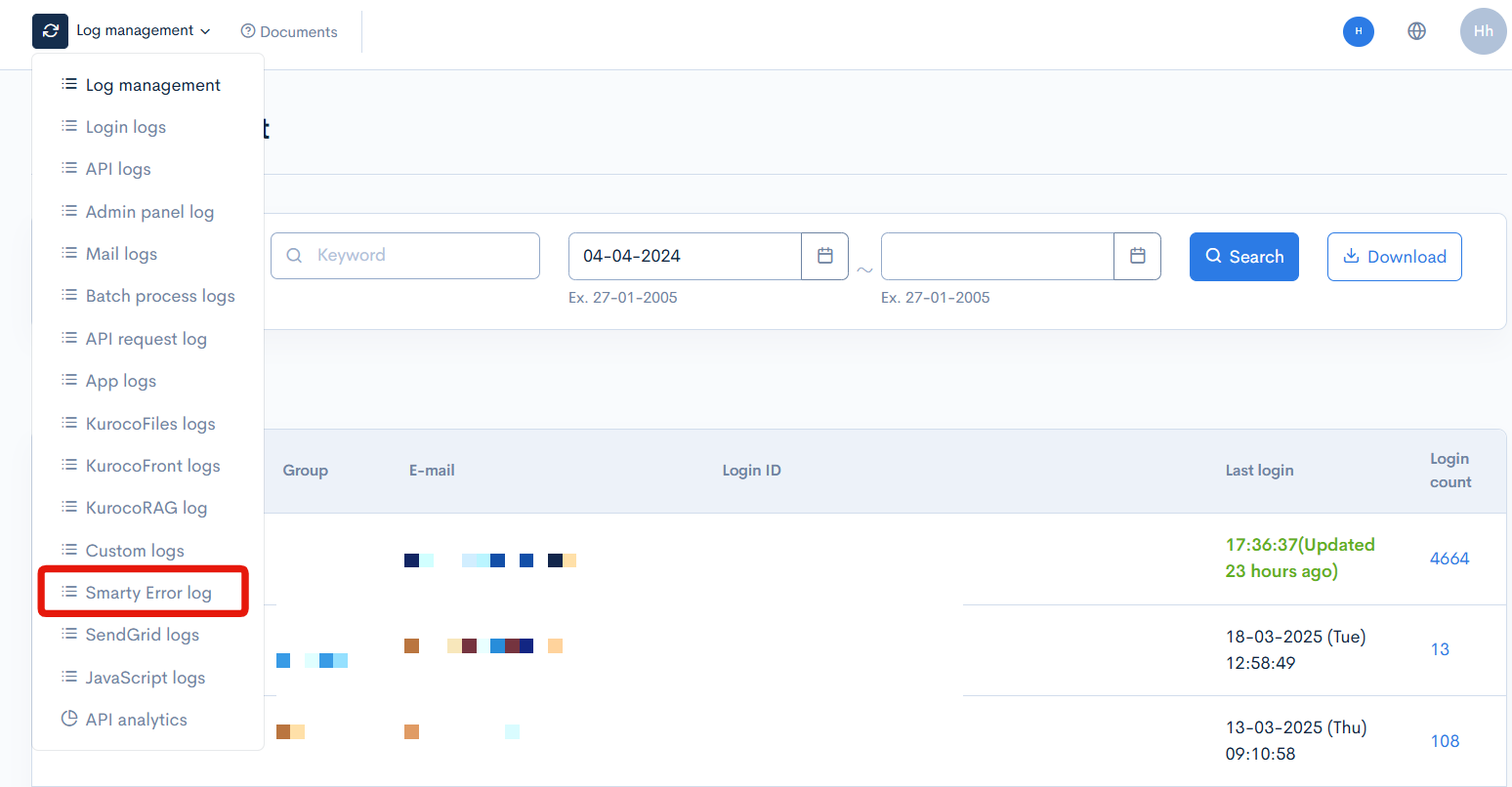Click the magnifier icon in the Keyword field
The image size is (1512, 787).
coord(294,255)
